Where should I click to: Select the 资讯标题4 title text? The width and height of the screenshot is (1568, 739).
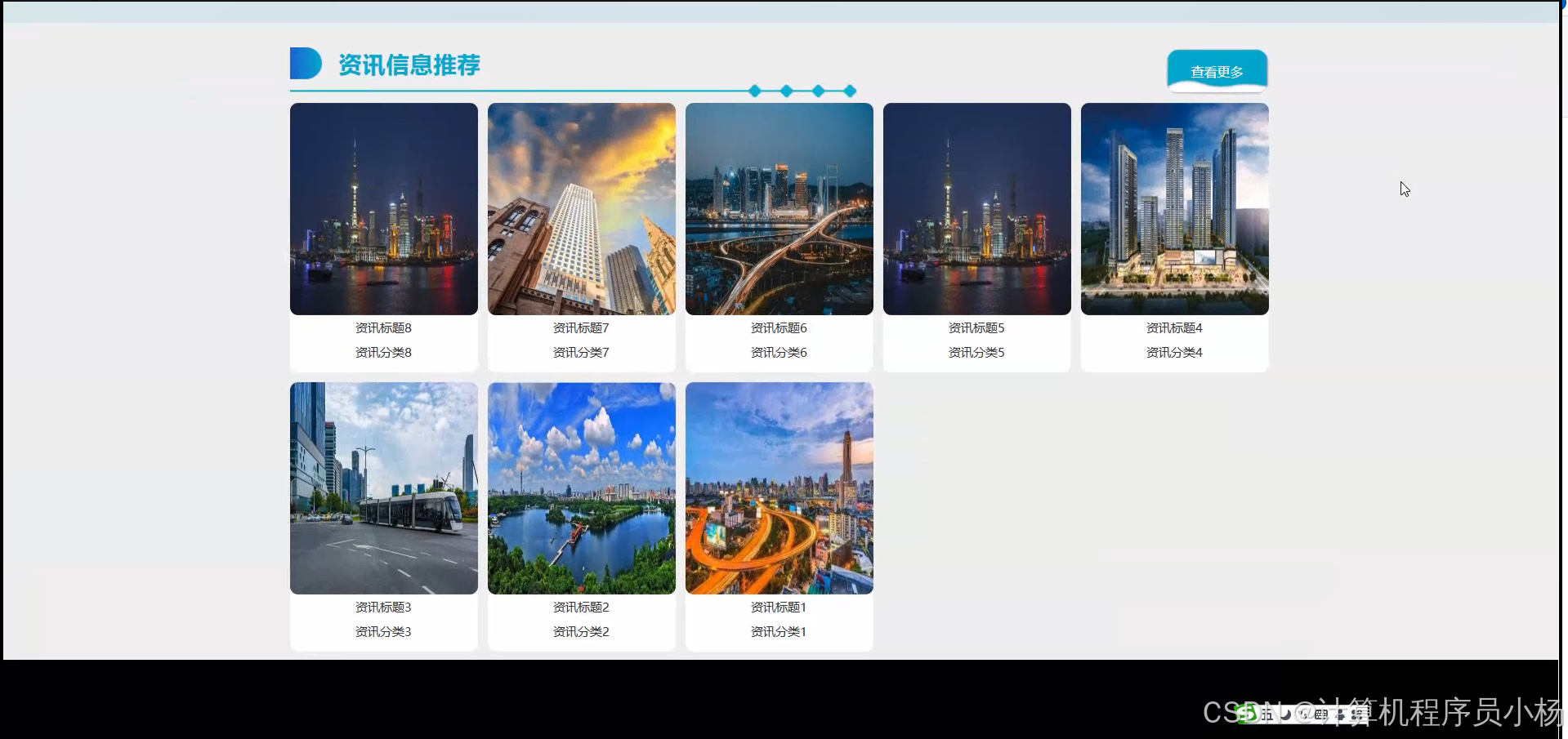click(x=1174, y=328)
